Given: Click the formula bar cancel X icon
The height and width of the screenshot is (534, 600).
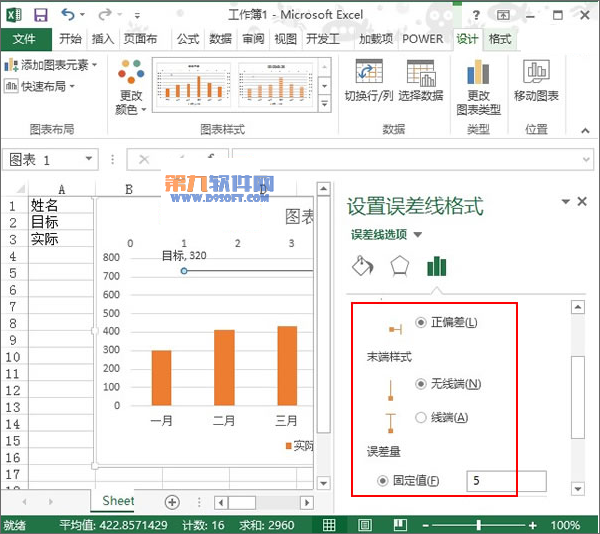Looking at the screenshot, I should pyautogui.click(x=144, y=159).
